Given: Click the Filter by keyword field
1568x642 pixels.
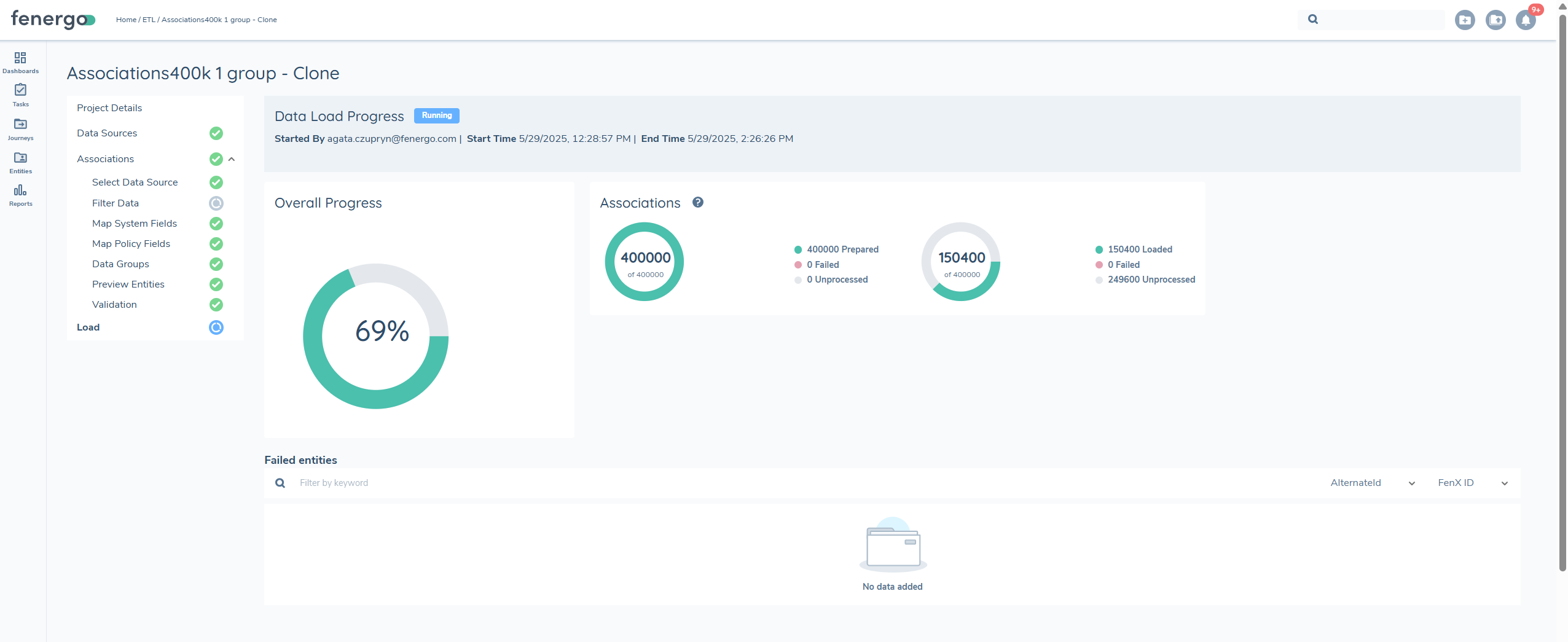Looking at the screenshot, I should (492, 483).
